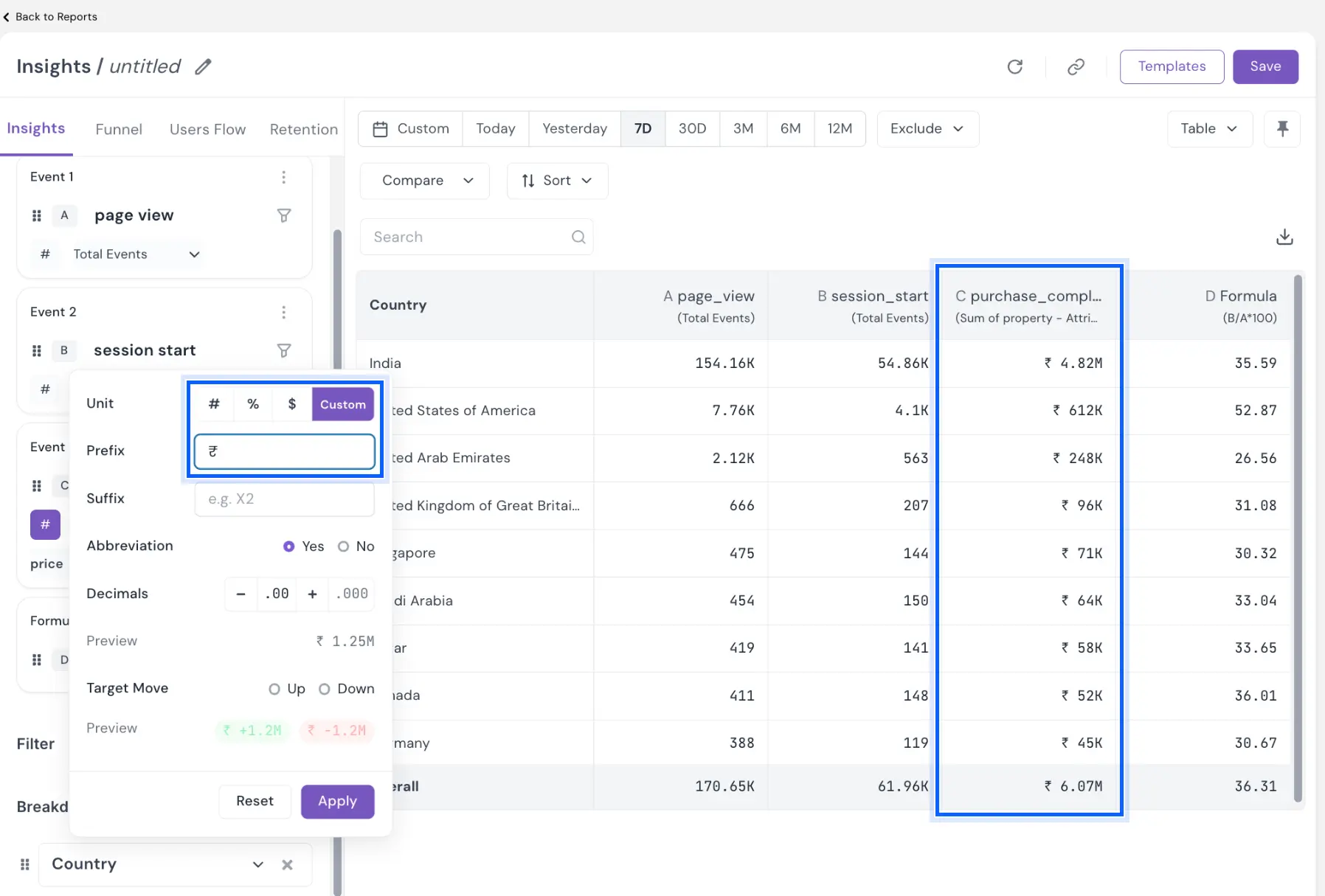Grab the drag handle of the page view event
Image resolution: width=1325 pixels, height=896 pixels.
point(37,215)
